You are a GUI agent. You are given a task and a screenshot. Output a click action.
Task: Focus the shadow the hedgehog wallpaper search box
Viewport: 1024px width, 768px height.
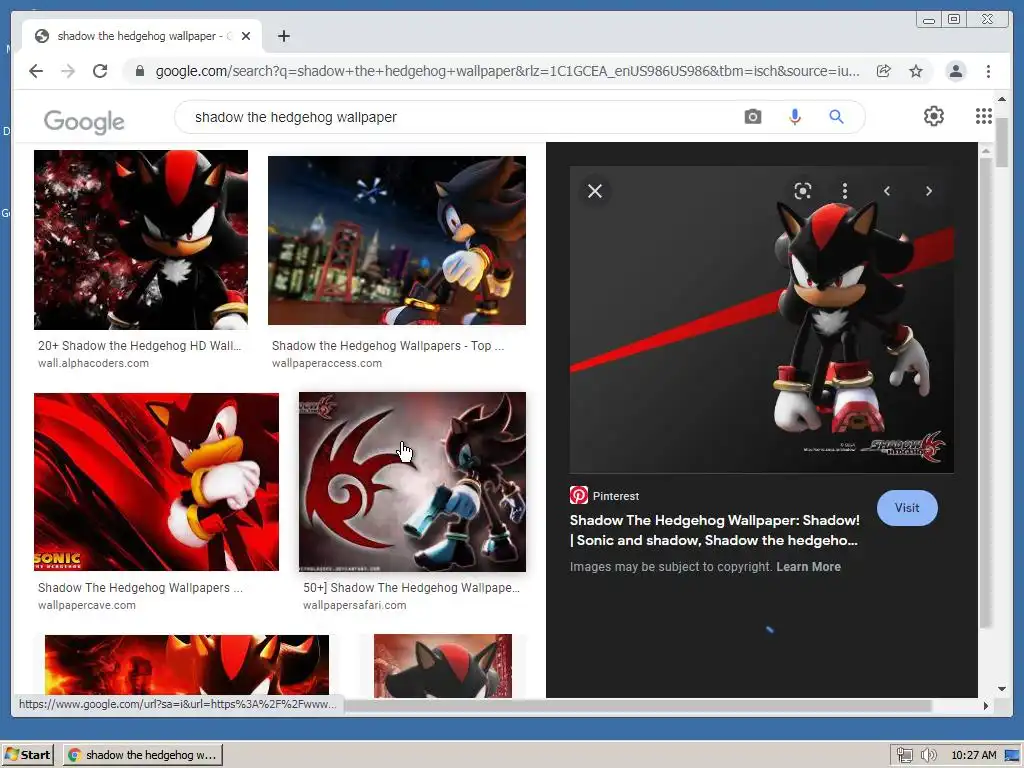[x=457, y=117]
